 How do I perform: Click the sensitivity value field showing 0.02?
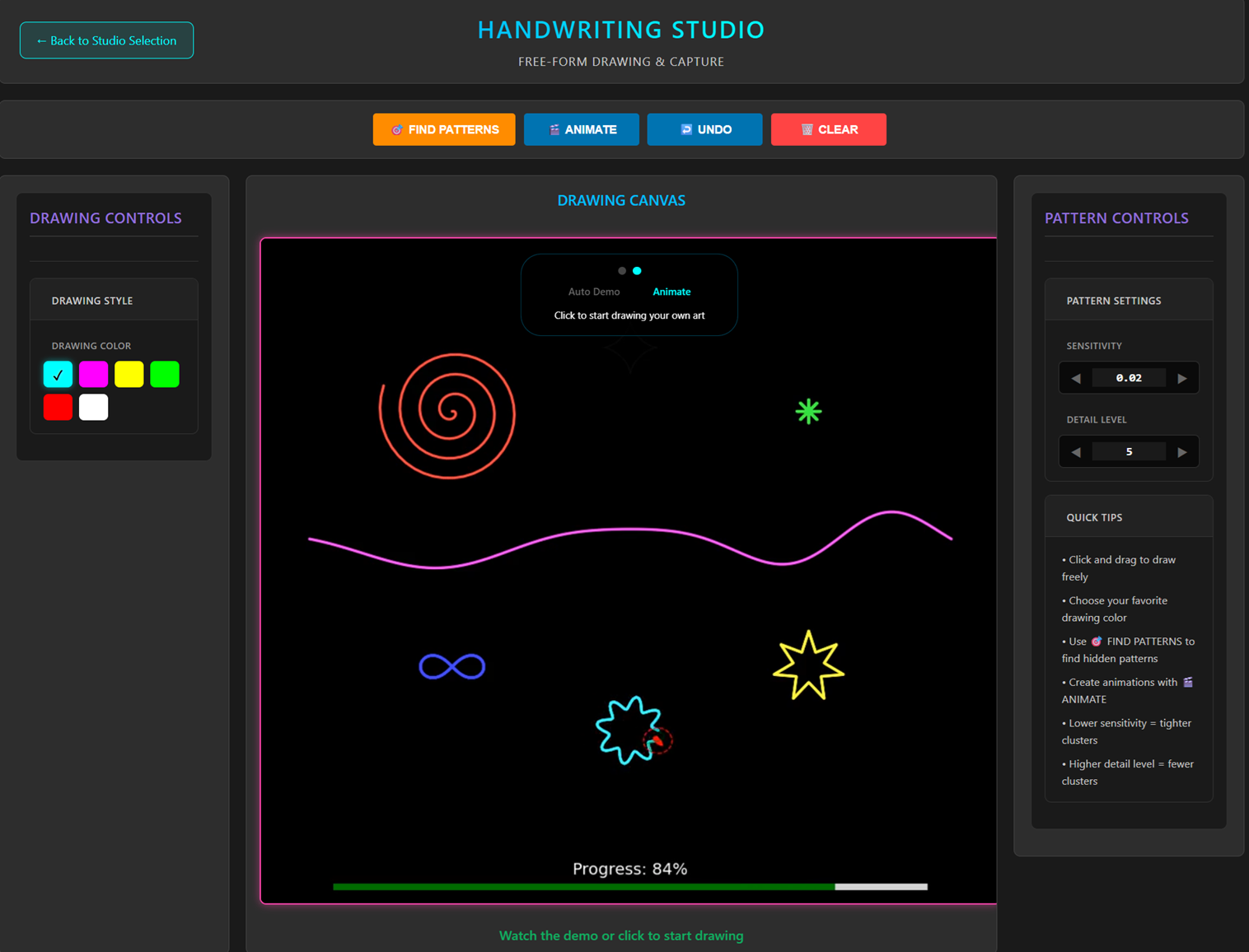(1129, 378)
